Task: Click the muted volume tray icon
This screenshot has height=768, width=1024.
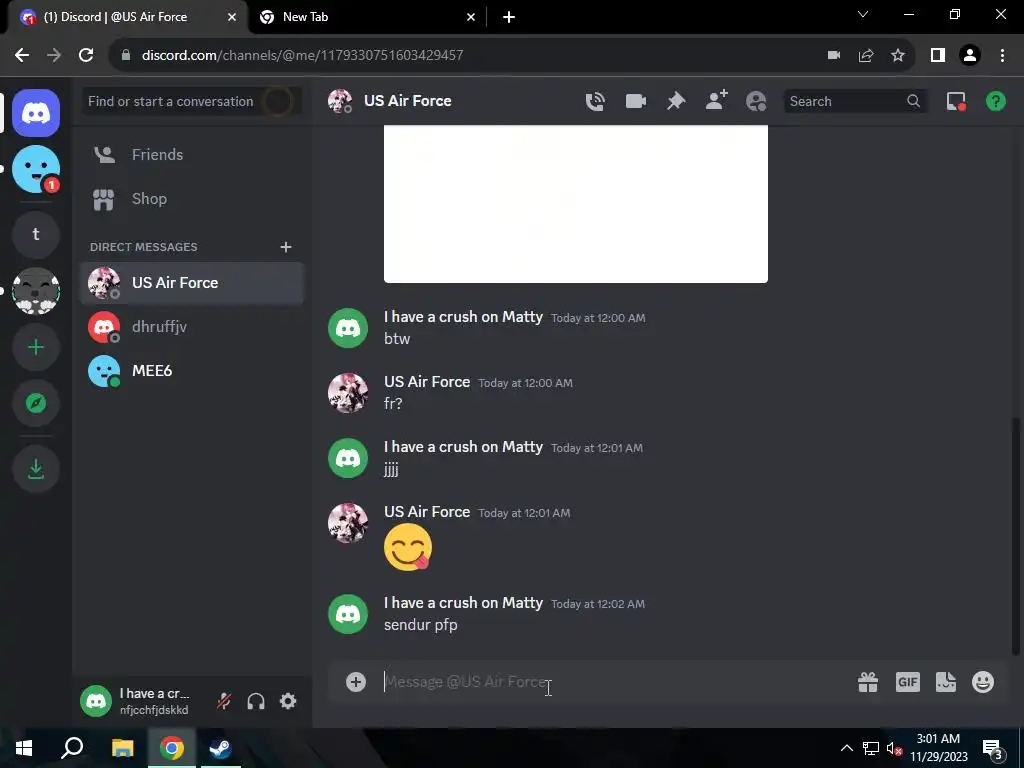Action: [894, 748]
